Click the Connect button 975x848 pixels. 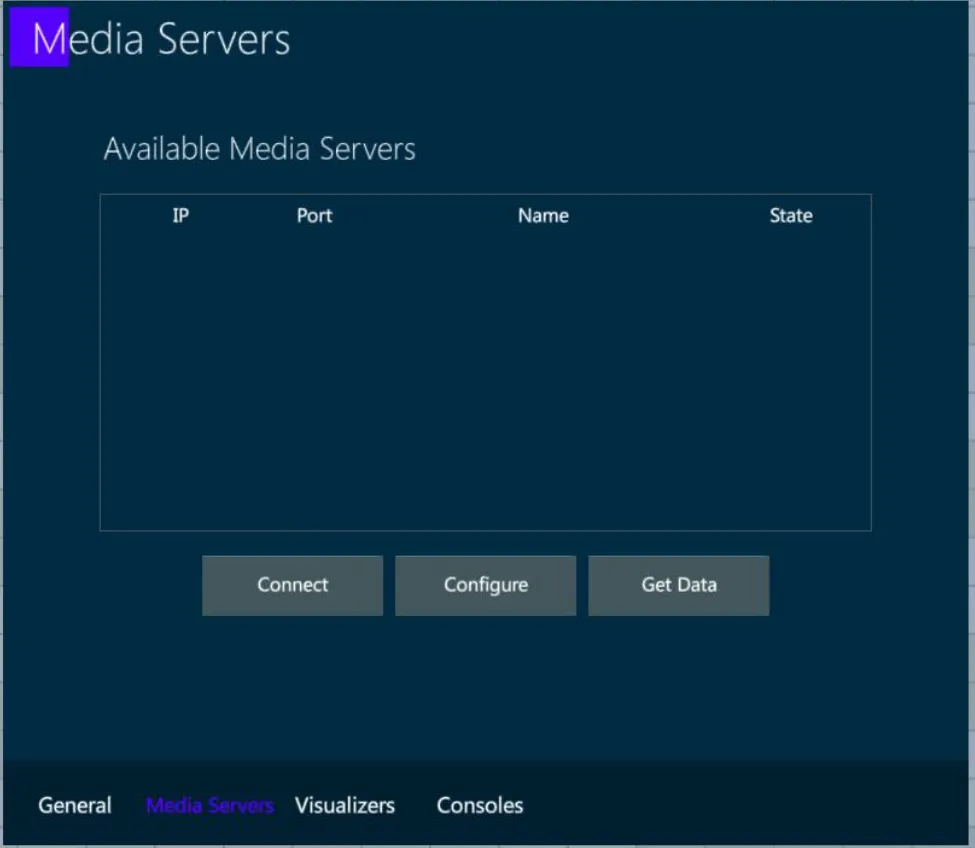(x=292, y=586)
